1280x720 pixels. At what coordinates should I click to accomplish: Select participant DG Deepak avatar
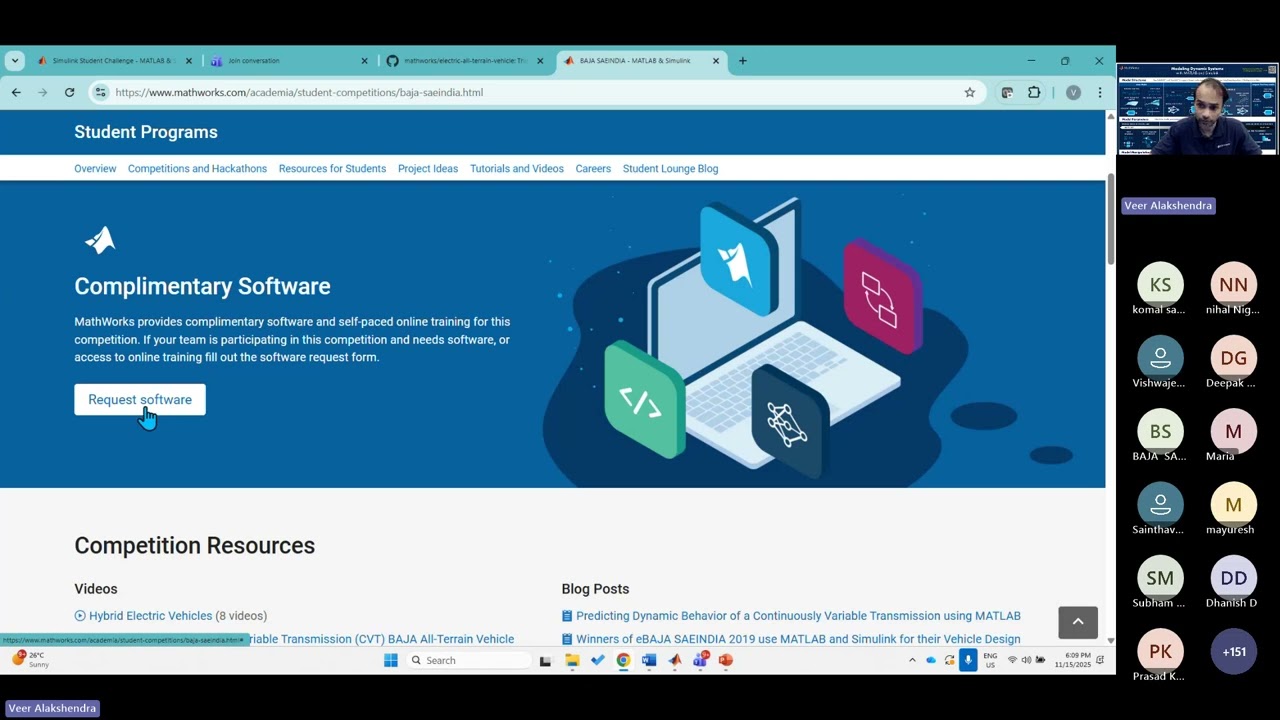pos(1233,358)
